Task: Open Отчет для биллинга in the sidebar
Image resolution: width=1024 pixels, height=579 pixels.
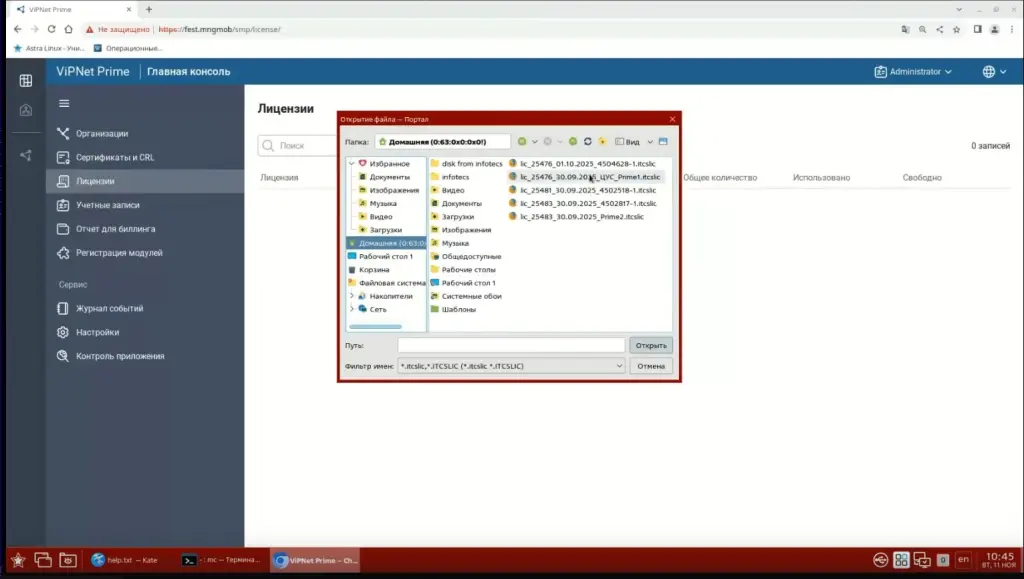Action: pos(145,229)
